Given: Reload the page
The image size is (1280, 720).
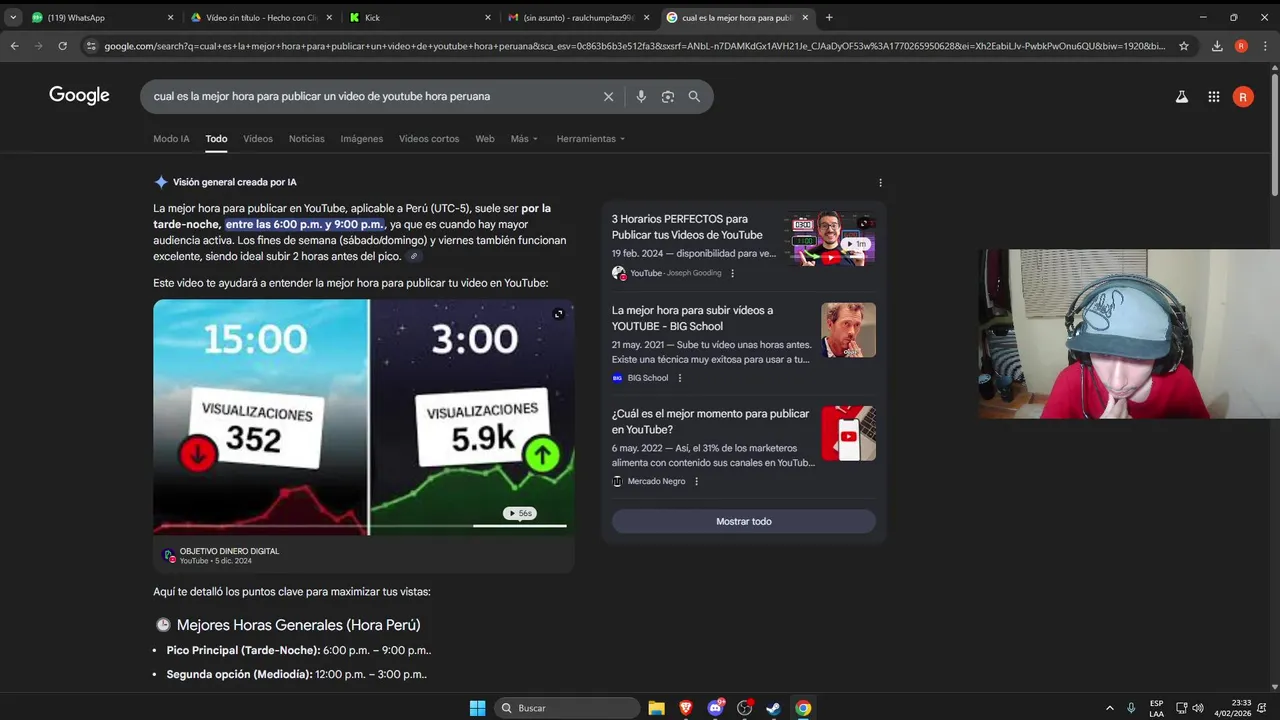Looking at the screenshot, I should [62, 46].
